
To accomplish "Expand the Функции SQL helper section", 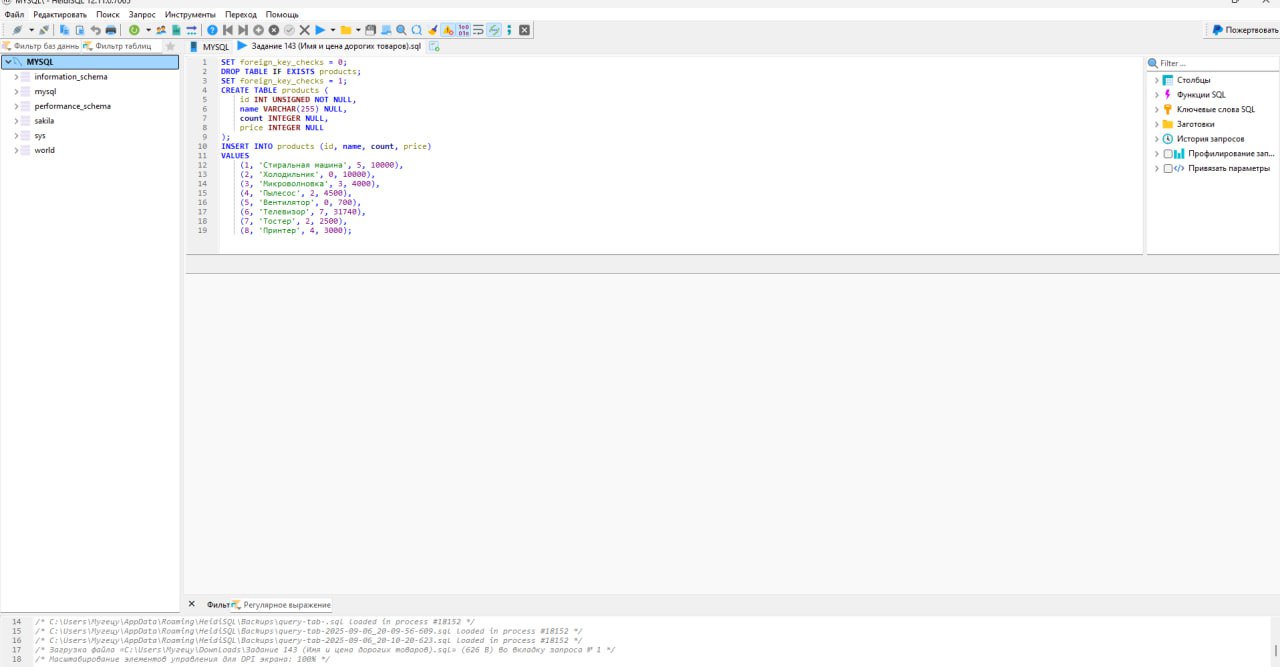I will (1157, 95).
